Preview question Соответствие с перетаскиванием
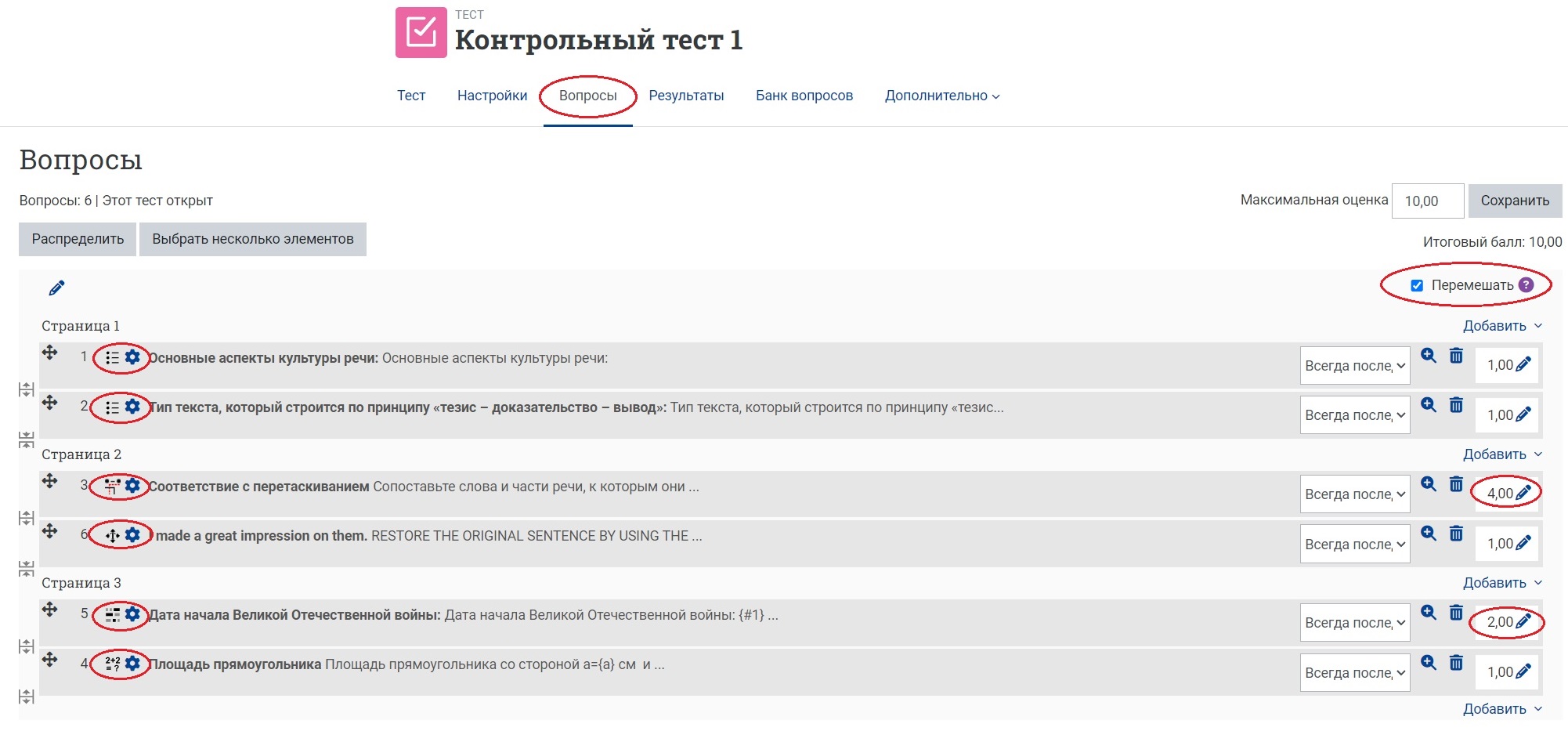This screenshot has height=731, width=1568. tap(1429, 484)
